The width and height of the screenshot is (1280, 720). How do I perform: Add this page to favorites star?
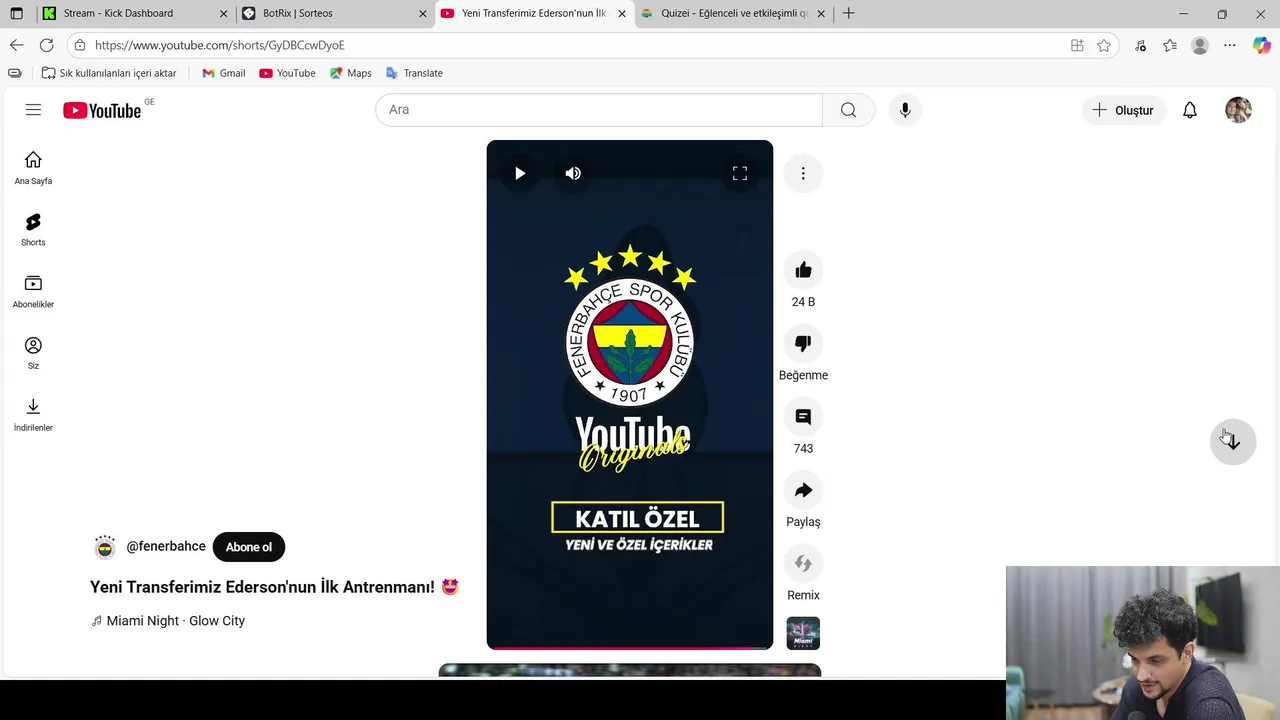coord(1104,45)
